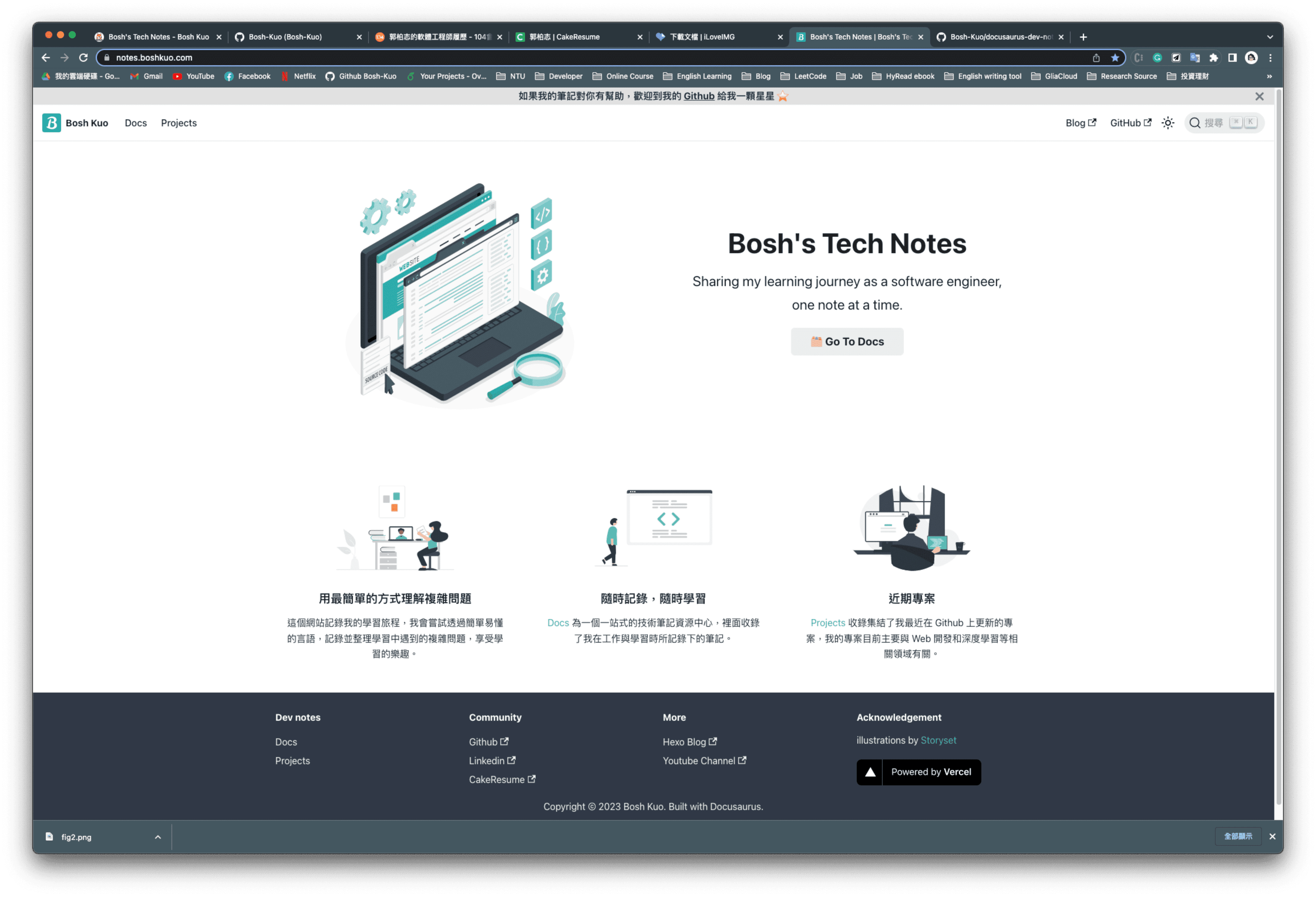Open the NTU bookmarks folder

(510, 76)
